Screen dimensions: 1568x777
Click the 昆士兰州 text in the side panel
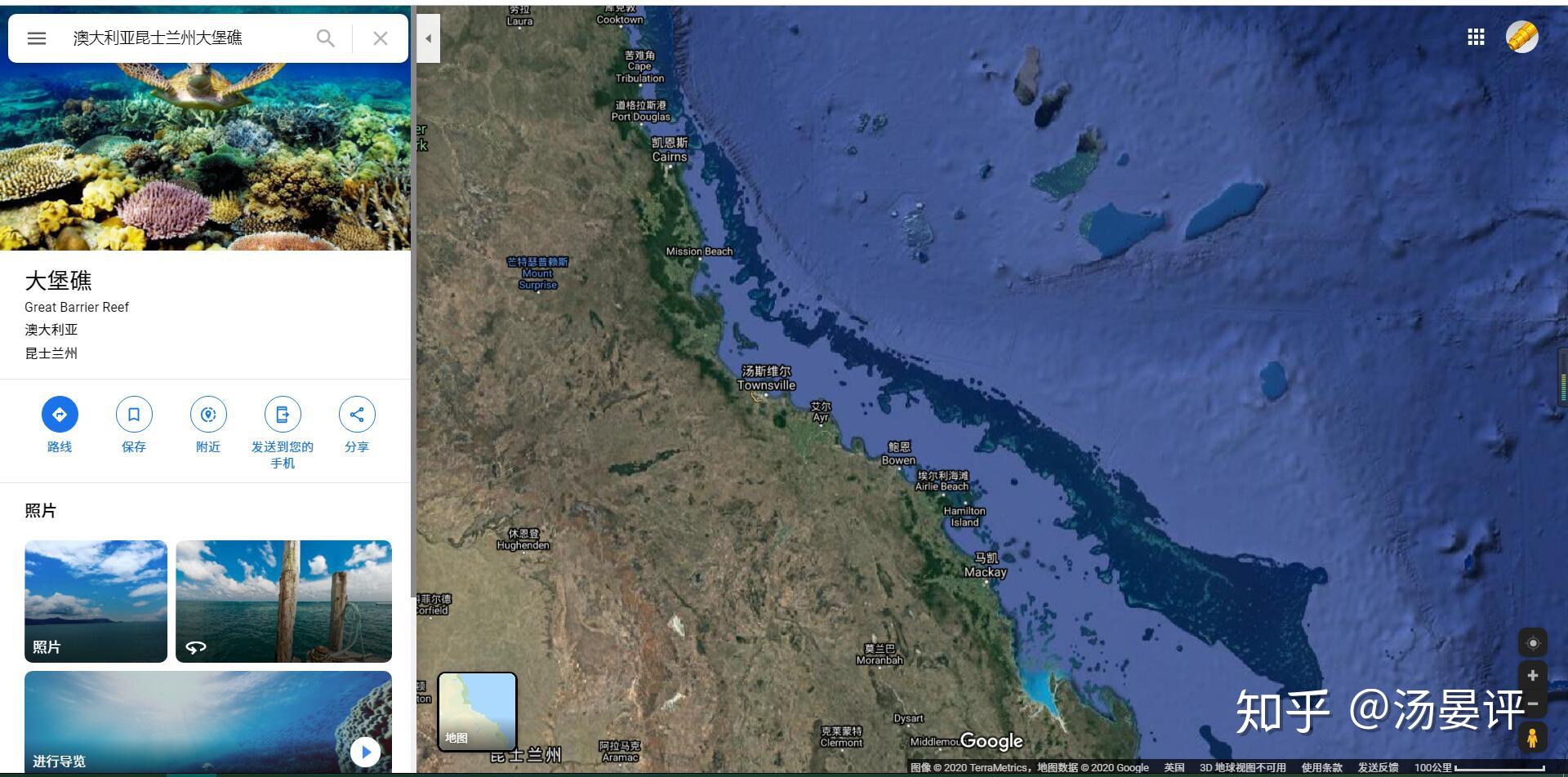click(51, 353)
